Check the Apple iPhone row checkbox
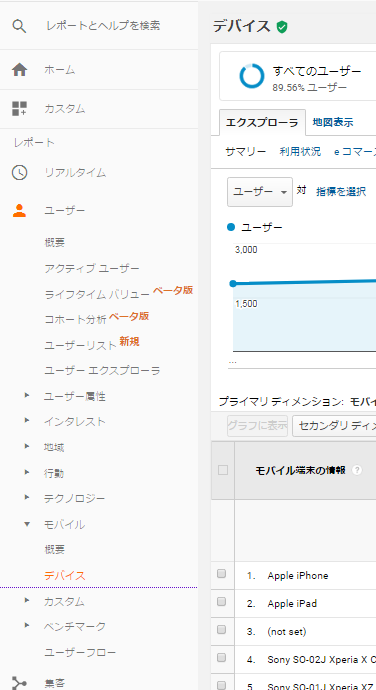The height and width of the screenshot is (690, 376). 221,573
